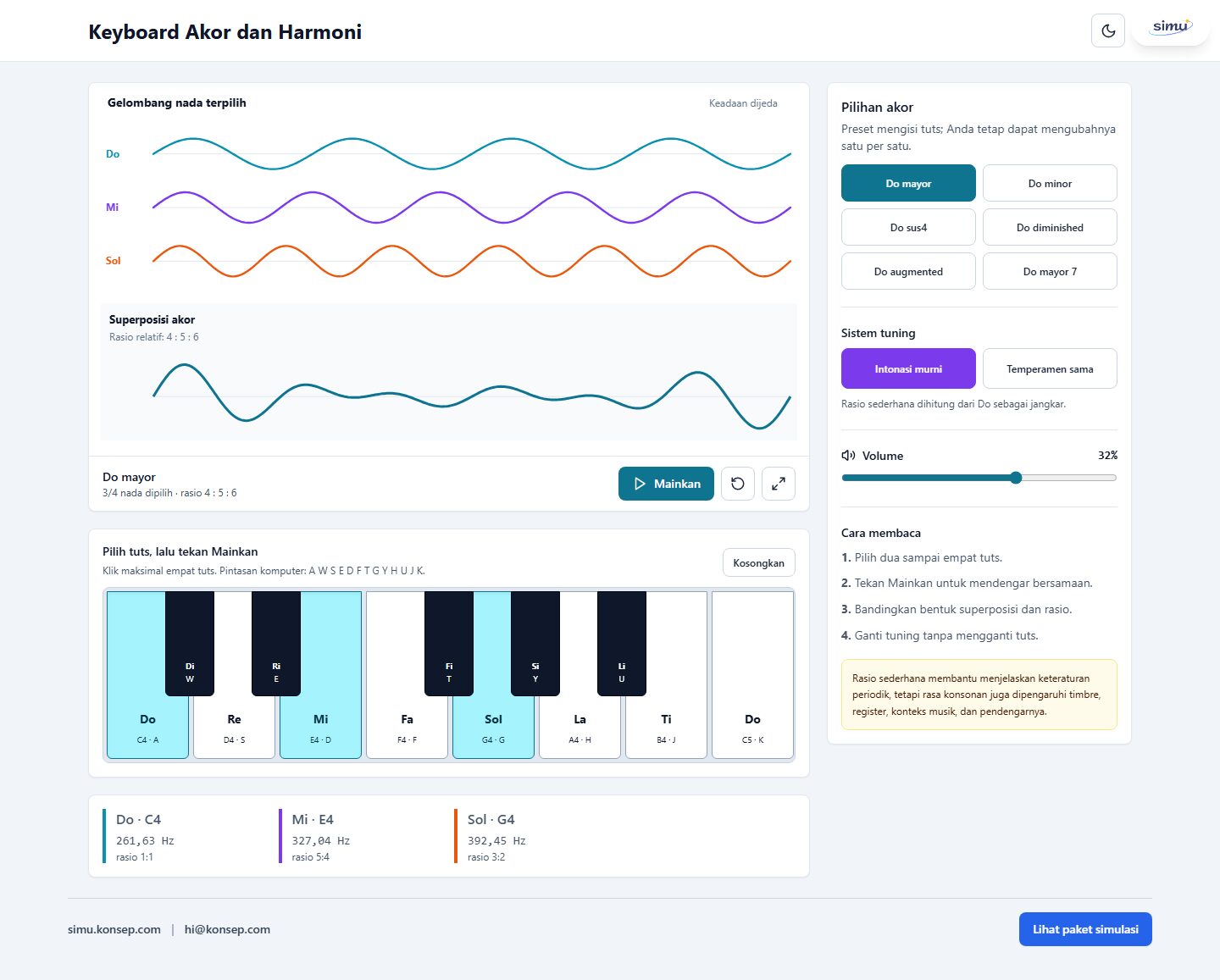This screenshot has height=980, width=1220.
Task: Click the hi@konsep.com email link
Action: coord(227,929)
